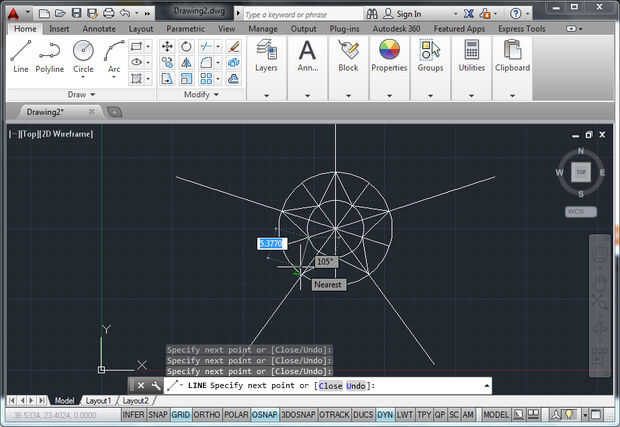
Task: Open the Layout1 drawing tab
Action: click(98, 400)
